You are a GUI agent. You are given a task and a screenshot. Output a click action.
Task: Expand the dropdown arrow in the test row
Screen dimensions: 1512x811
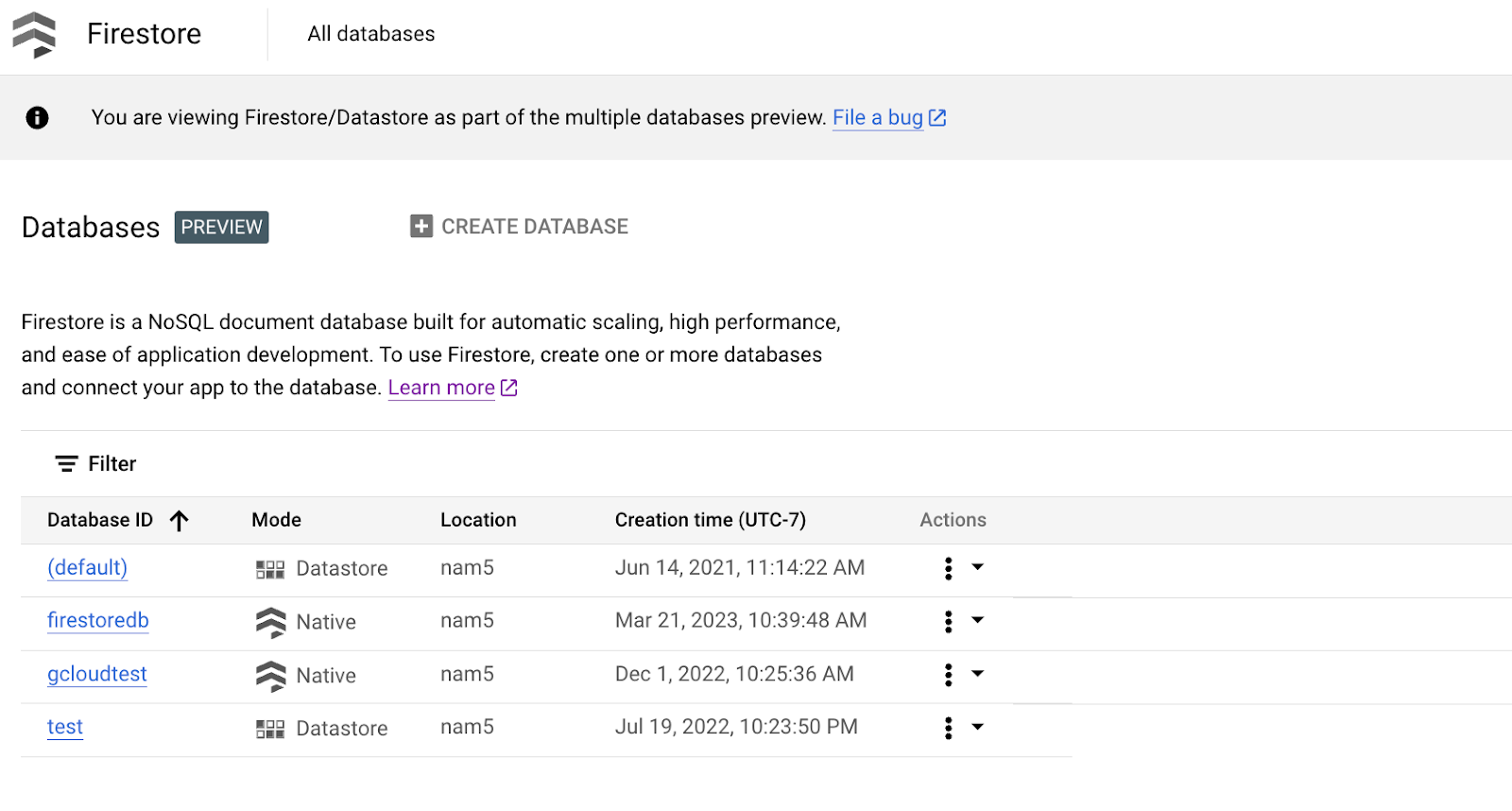tap(978, 727)
